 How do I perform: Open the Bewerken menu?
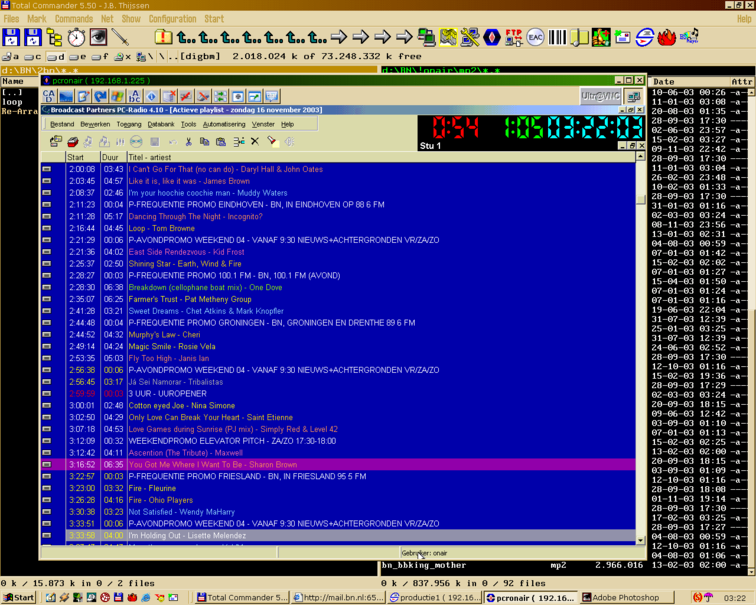95,124
